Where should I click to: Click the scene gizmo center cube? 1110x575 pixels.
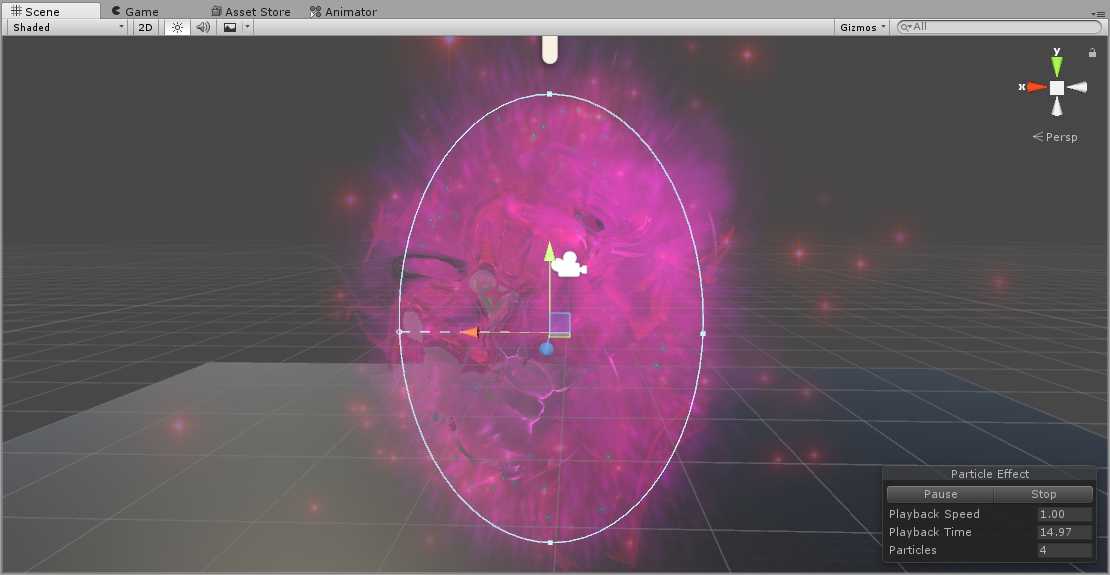(1057, 88)
